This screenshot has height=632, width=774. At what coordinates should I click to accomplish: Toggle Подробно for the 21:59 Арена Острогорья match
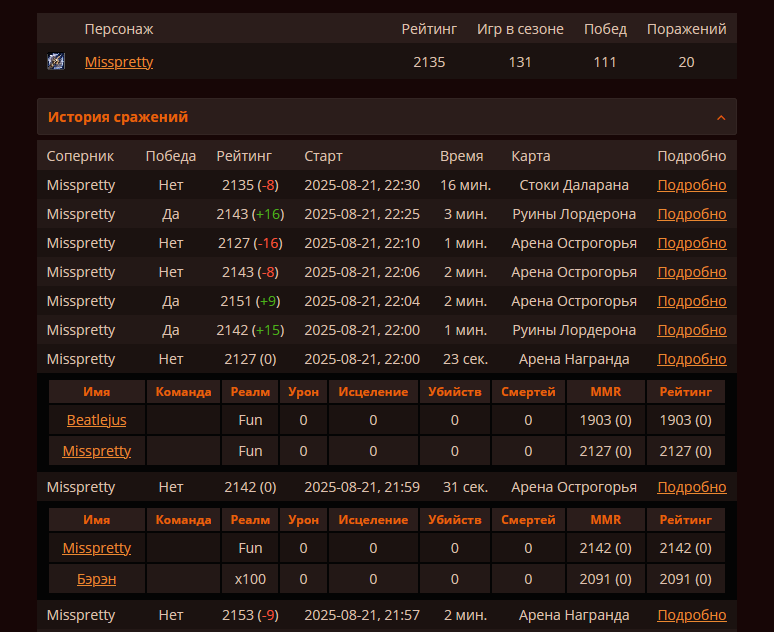point(692,487)
